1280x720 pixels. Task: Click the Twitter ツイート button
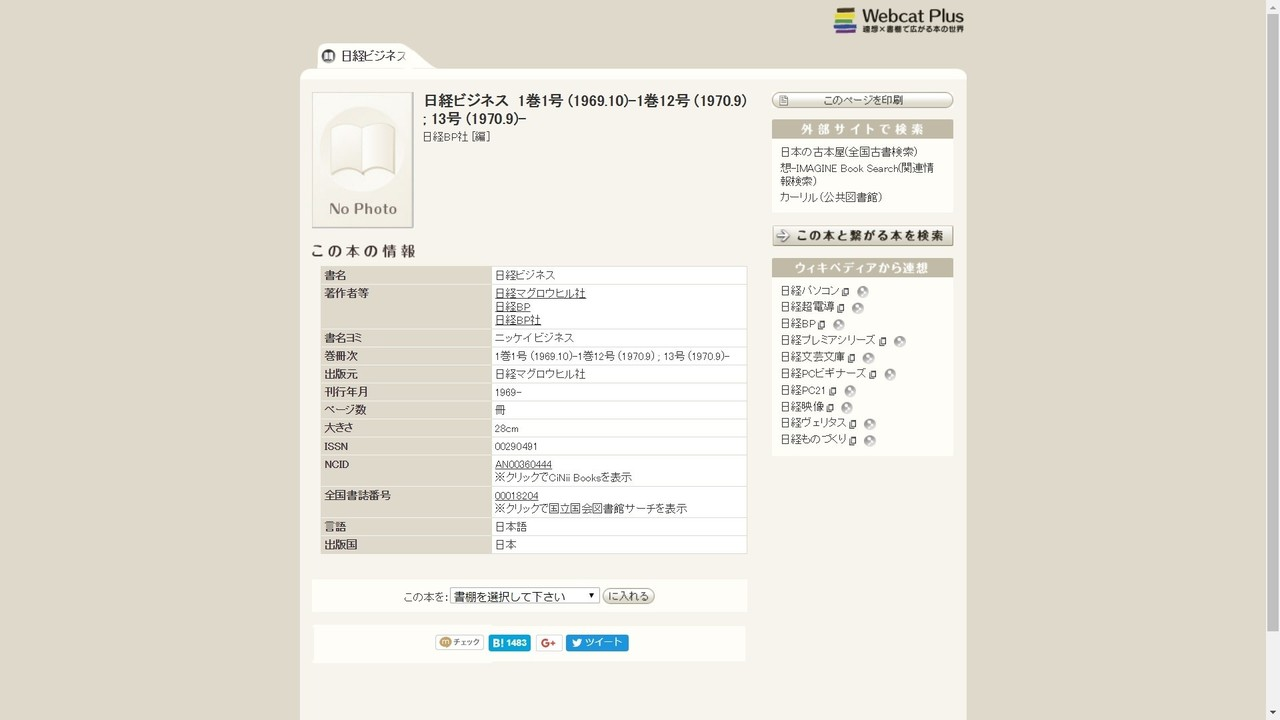(597, 643)
